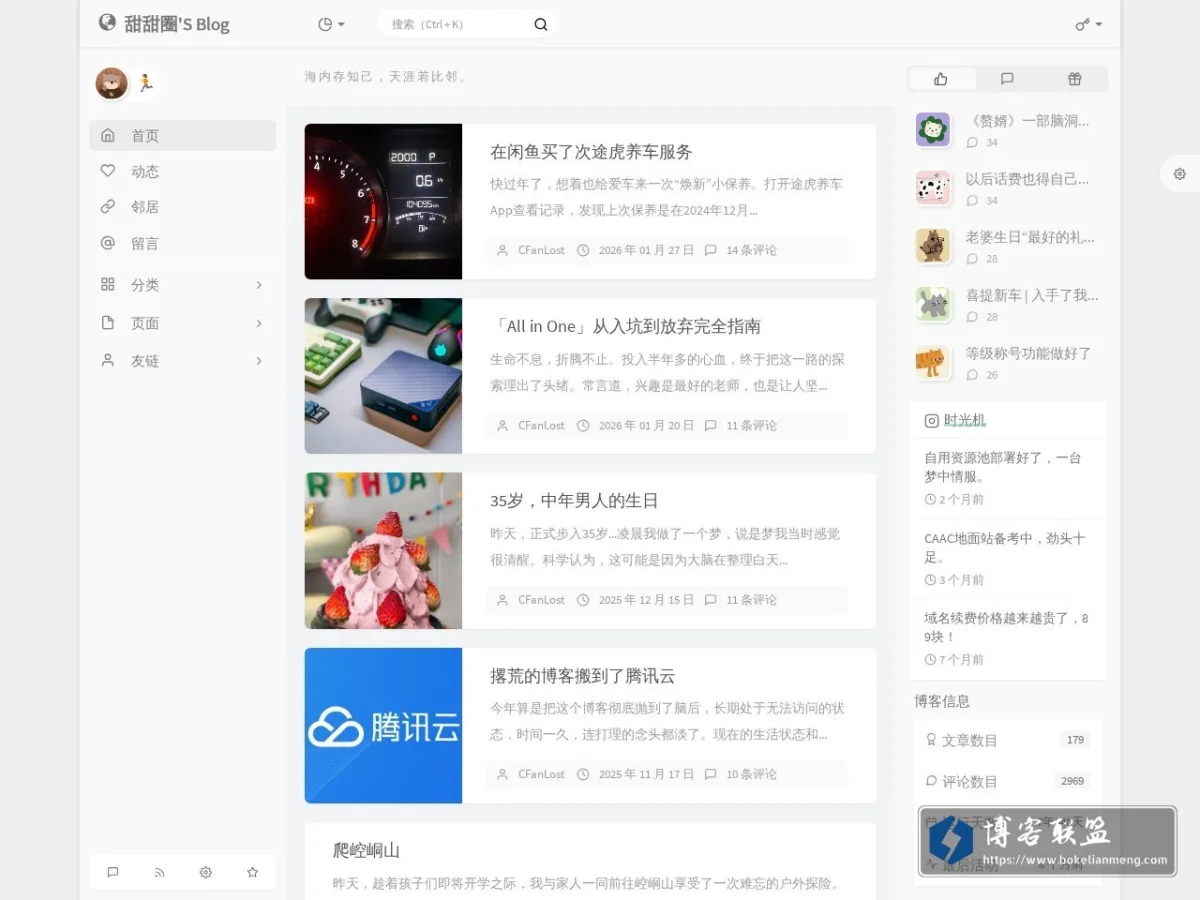The width and height of the screenshot is (1200, 900).
Task: Switch to the gift box tab
Action: 1074,79
